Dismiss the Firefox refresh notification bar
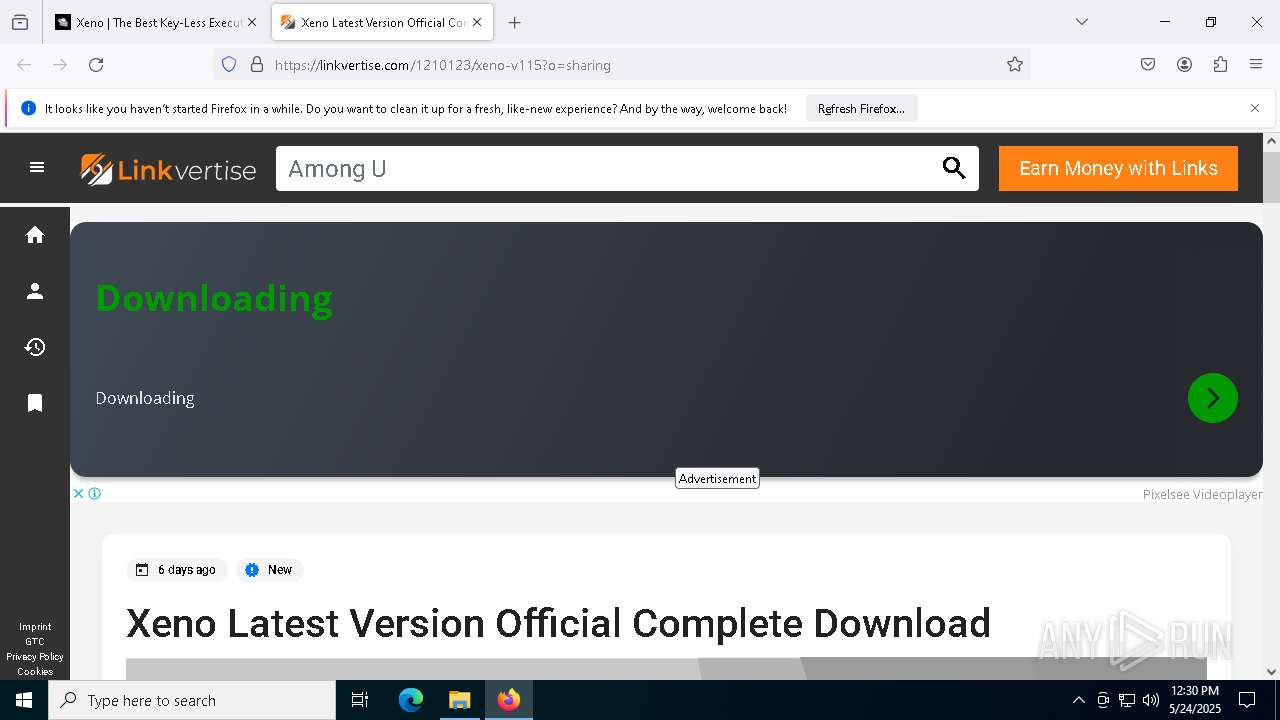 tap(1255, 108)
